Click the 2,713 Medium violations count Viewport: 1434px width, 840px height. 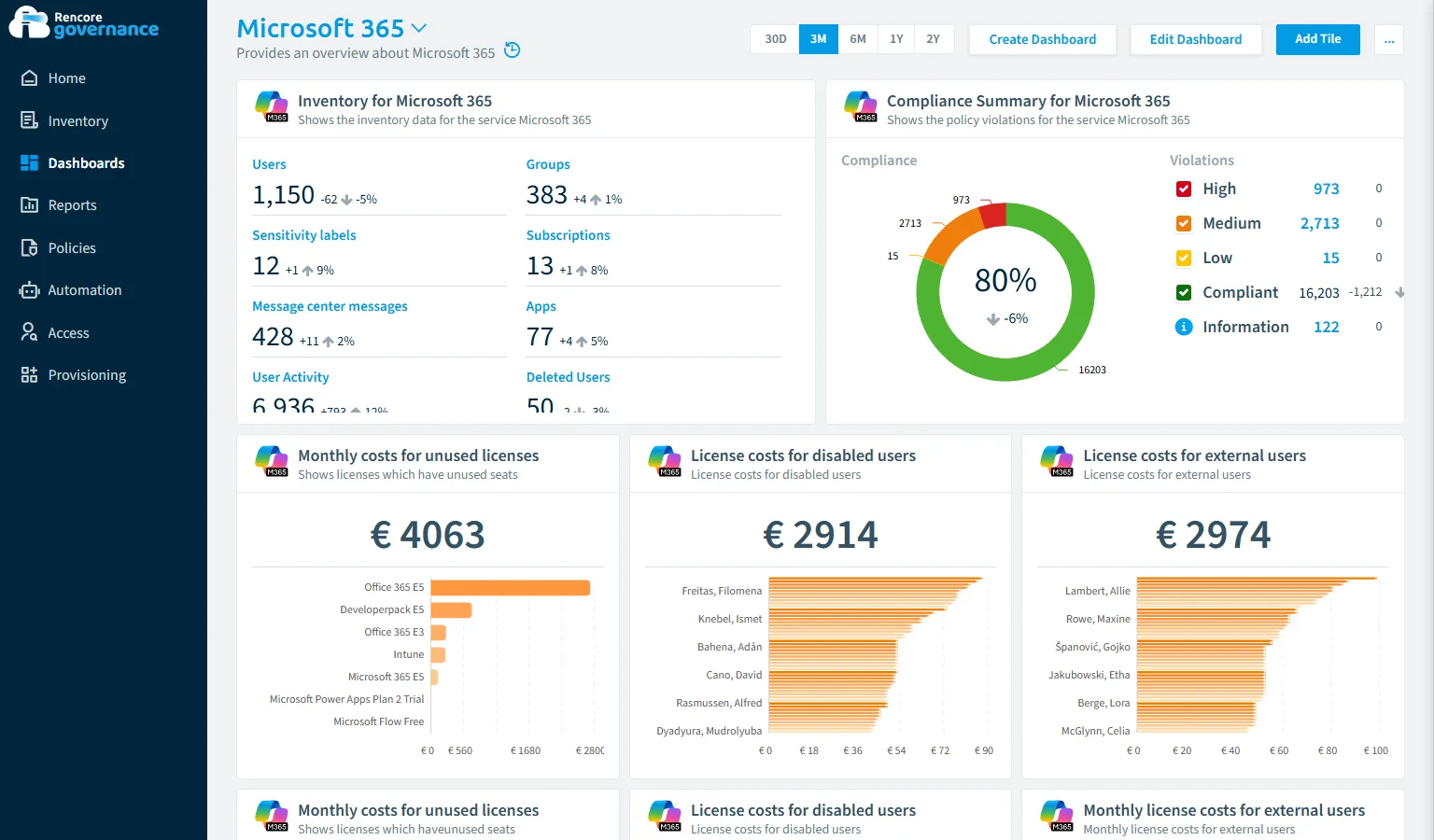pos(1320,223)
